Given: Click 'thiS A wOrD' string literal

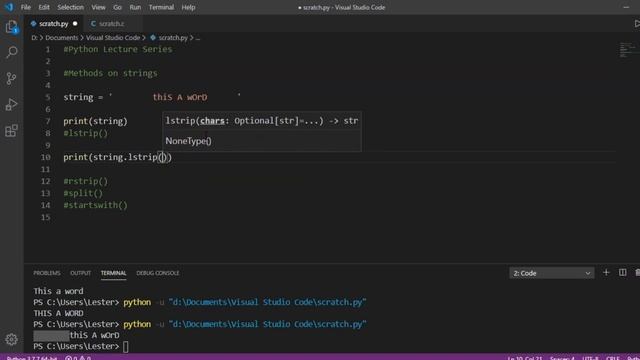Looking at the screenshot, I should coord(180,97).
